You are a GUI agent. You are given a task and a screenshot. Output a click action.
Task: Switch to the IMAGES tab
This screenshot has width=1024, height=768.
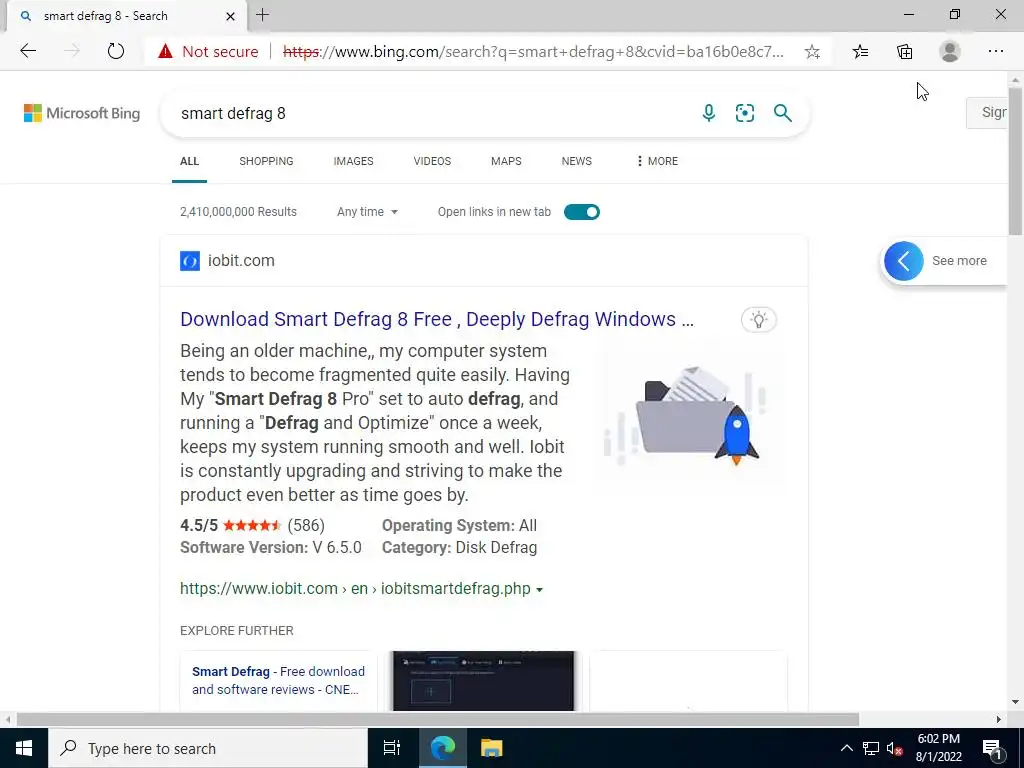(x=353, y=161)
